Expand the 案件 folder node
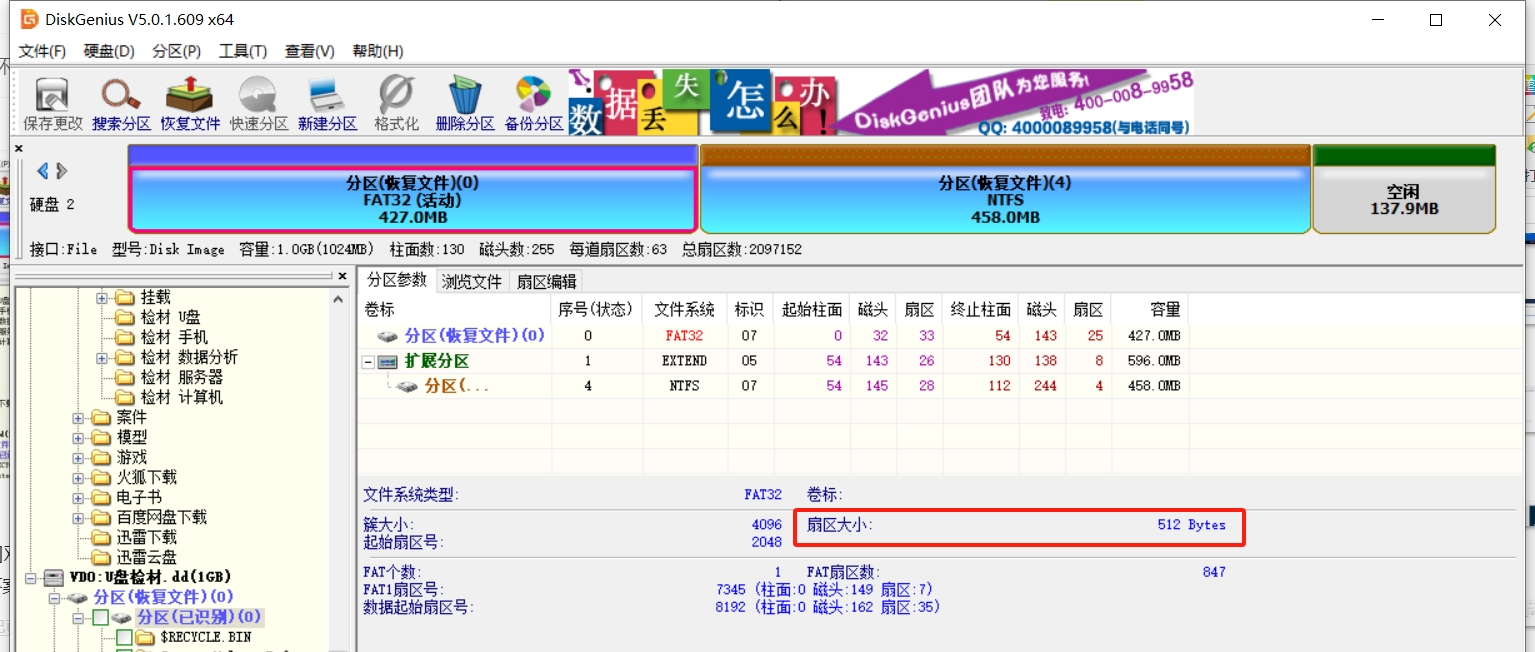The width and height of the screenshot is (1535, 652). pos(78,417)
